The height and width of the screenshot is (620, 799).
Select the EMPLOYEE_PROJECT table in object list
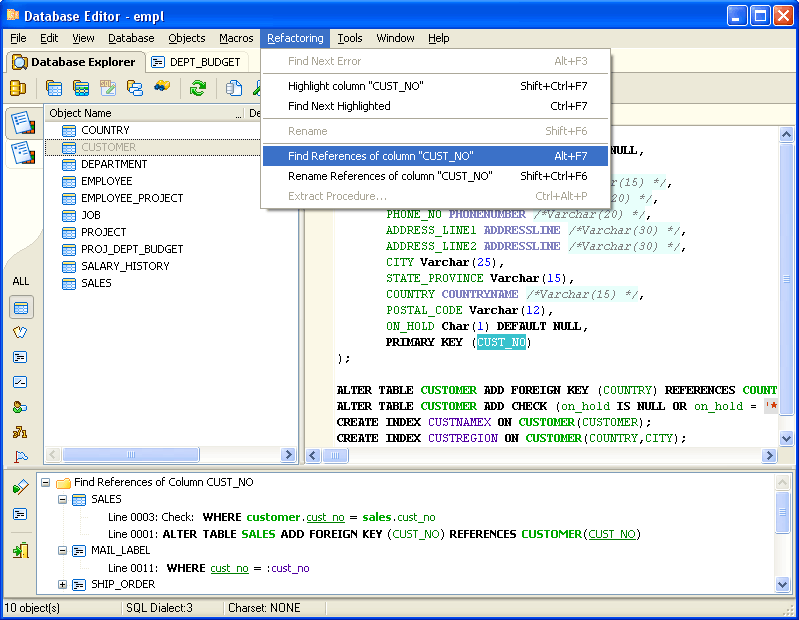click(131, 198)
